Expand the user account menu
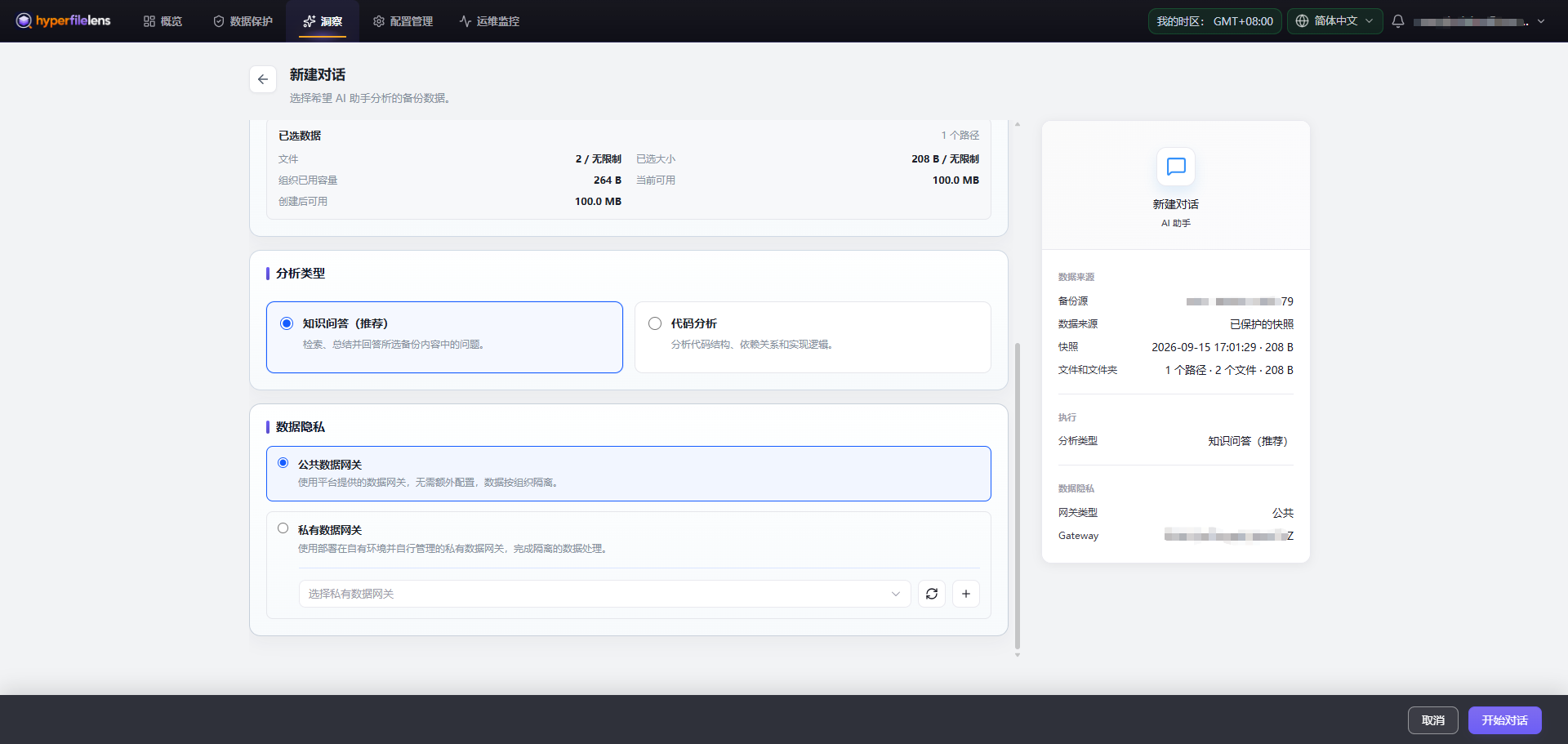The height and width of the screenshot is (744, 1568). [1541, 21]
